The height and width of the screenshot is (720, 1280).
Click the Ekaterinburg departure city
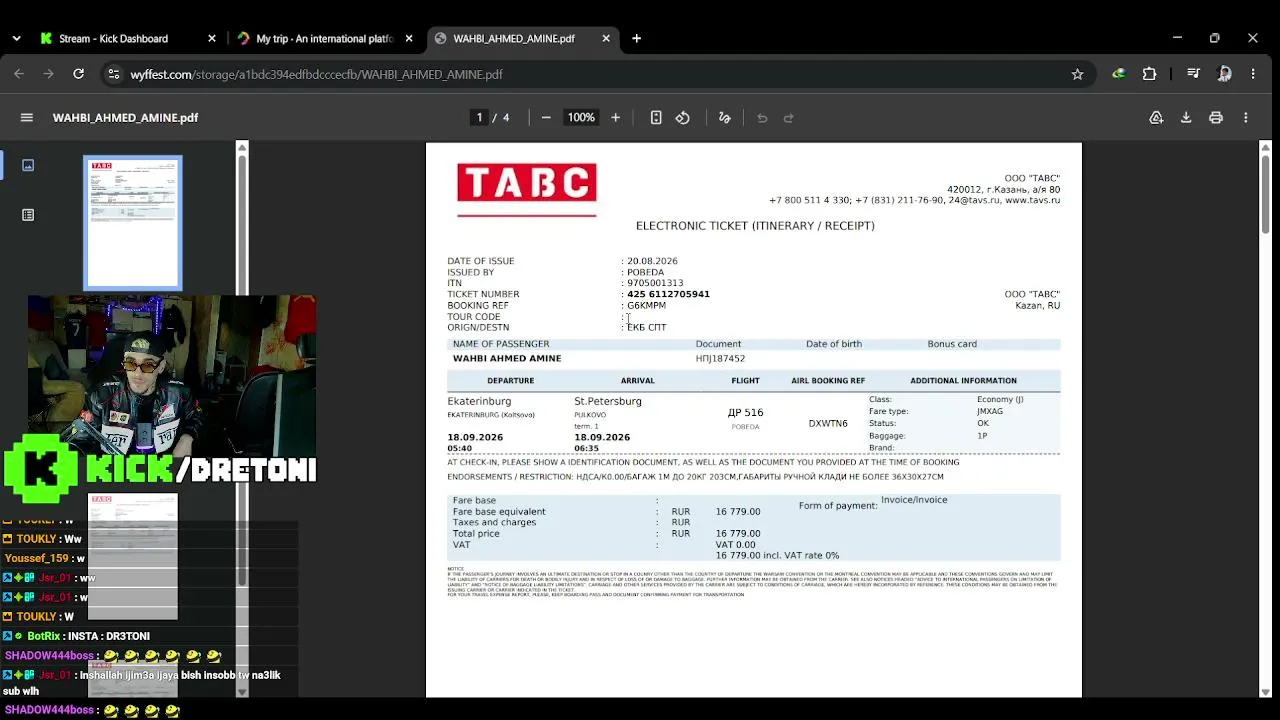[x=479, y=401]
